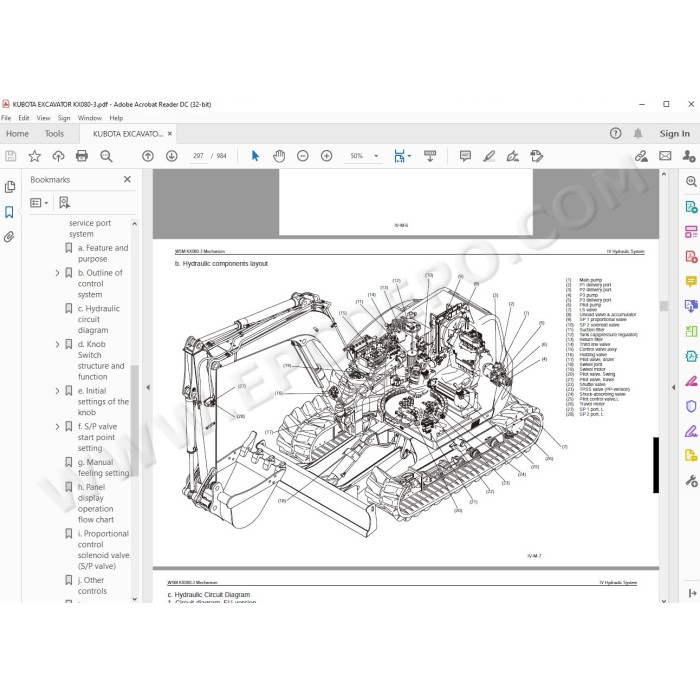Open the File menu
The image size is (700, 700).
pos(6,118)
